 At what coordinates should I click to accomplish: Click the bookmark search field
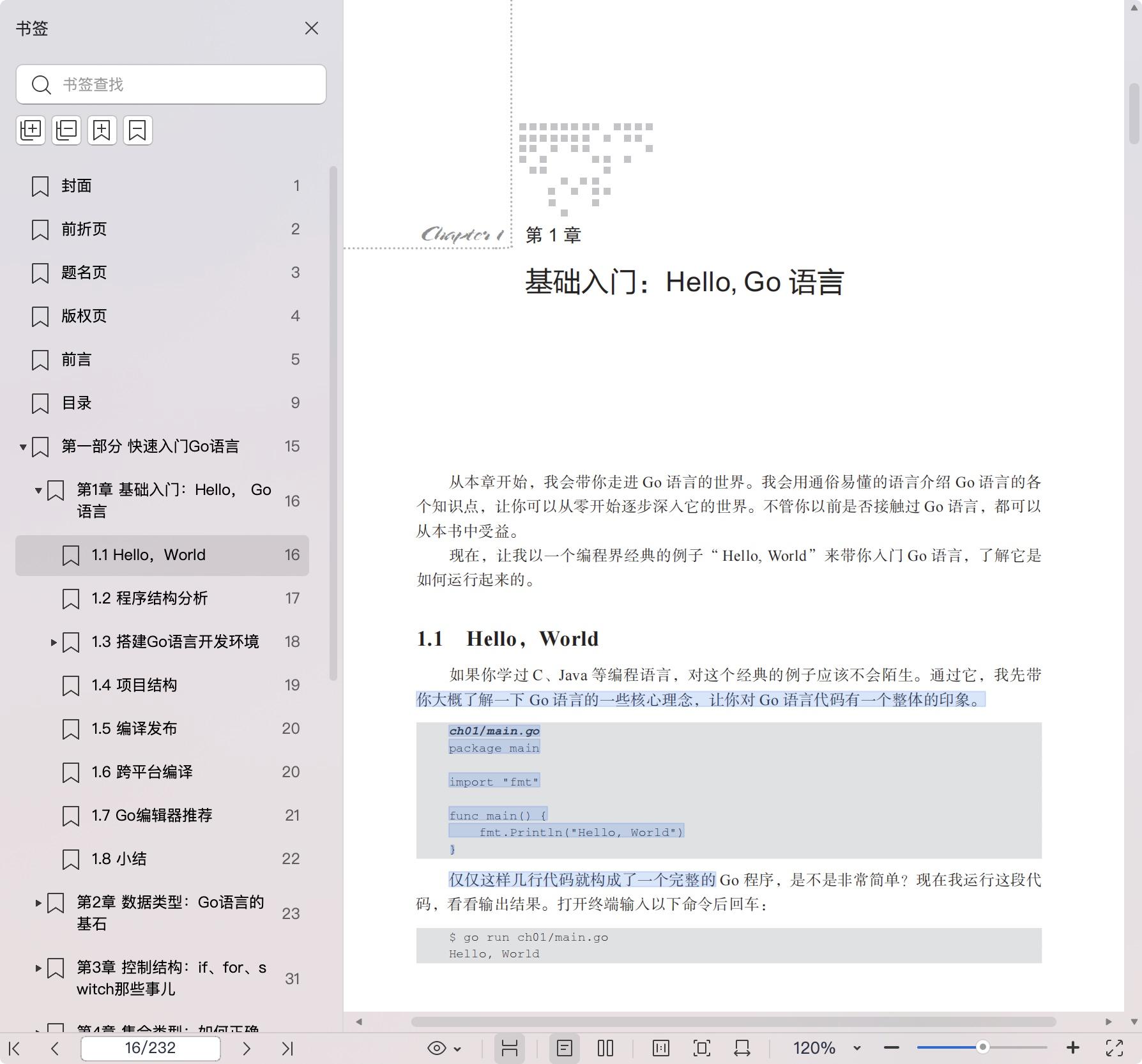171,84
